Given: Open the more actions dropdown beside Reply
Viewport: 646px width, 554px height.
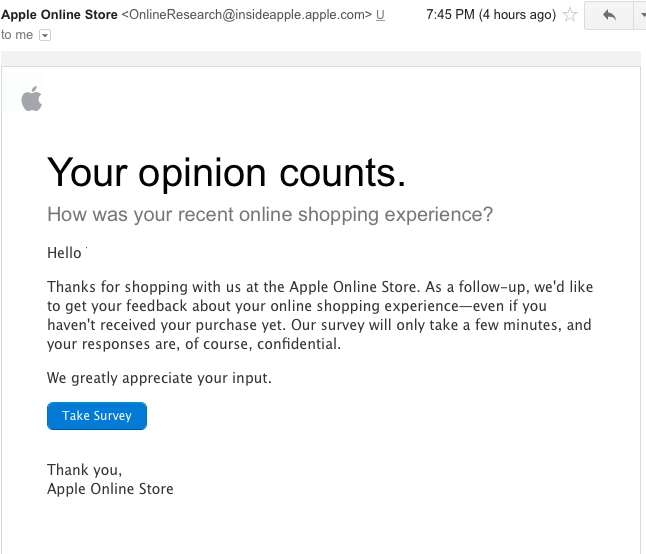Looking at the screenshot, I should pyautogui.click(x=641, y=15).
